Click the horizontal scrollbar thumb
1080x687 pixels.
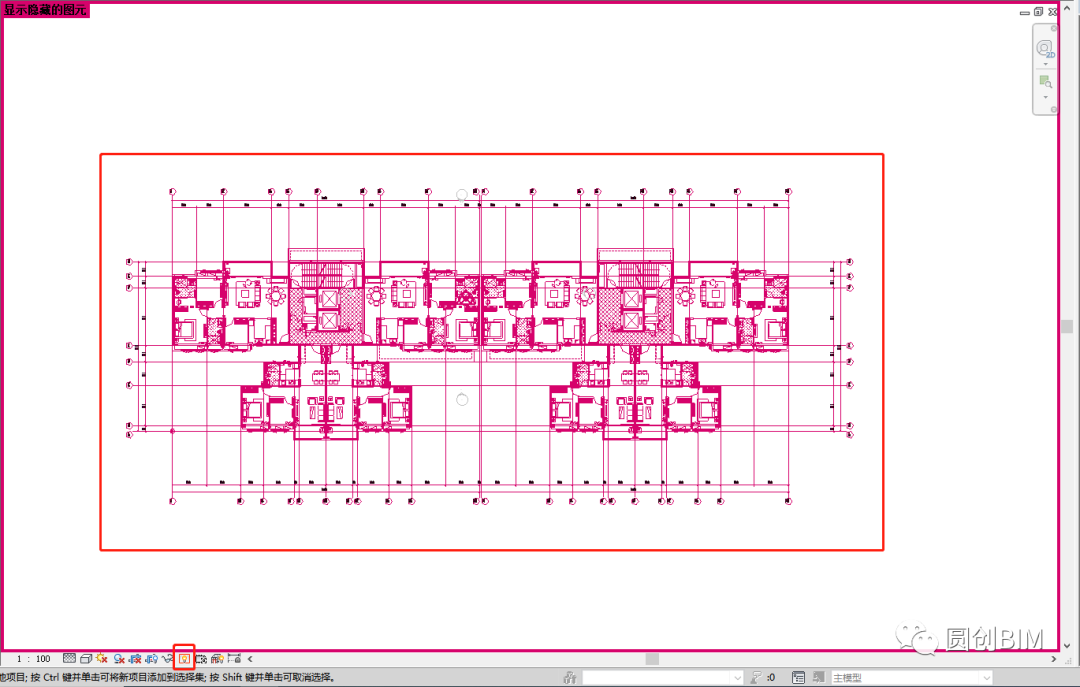[x=652, y=659]
